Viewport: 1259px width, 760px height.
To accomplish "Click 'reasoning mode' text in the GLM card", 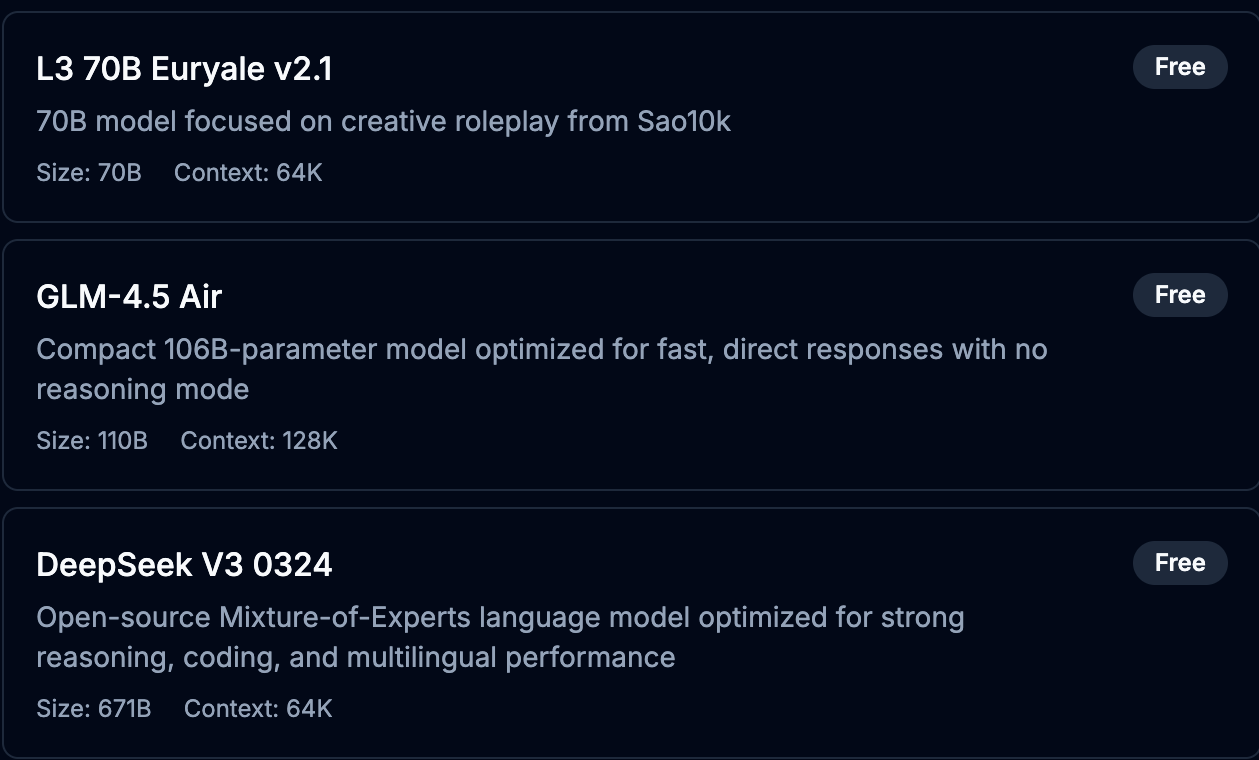I will point(142,389).
